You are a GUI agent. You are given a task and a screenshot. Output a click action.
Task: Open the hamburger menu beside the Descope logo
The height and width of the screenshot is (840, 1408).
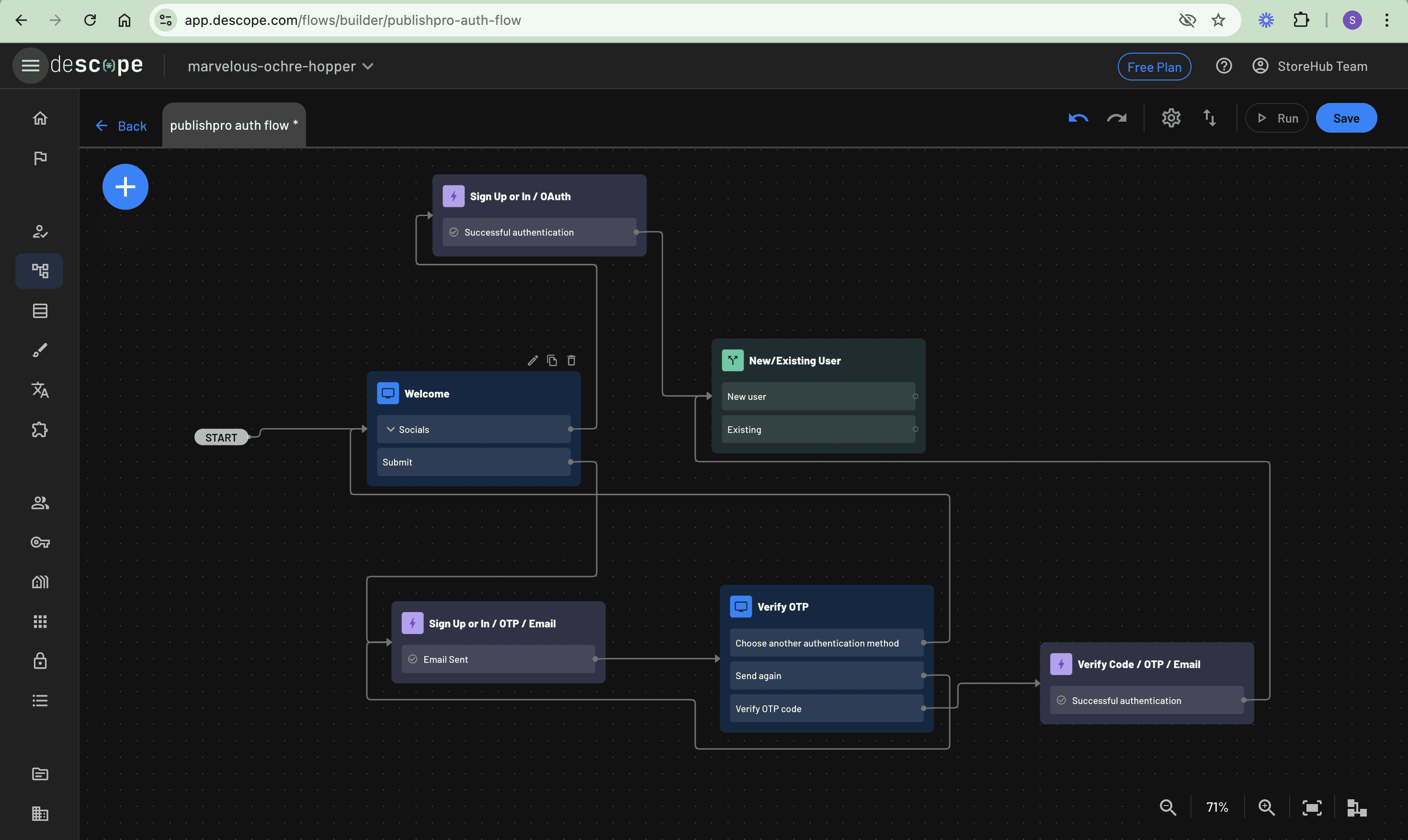[x=30, y=66]
